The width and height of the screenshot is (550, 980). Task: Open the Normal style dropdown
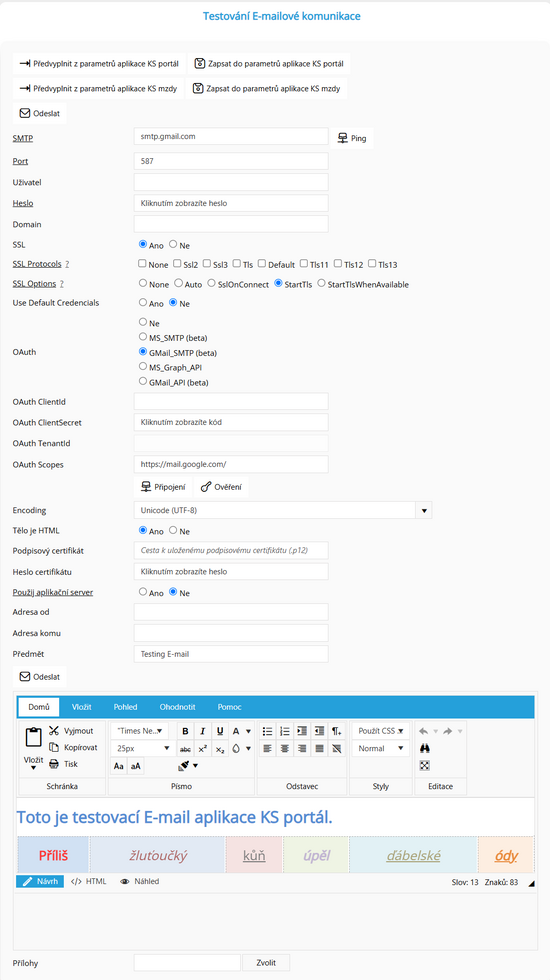381,748
